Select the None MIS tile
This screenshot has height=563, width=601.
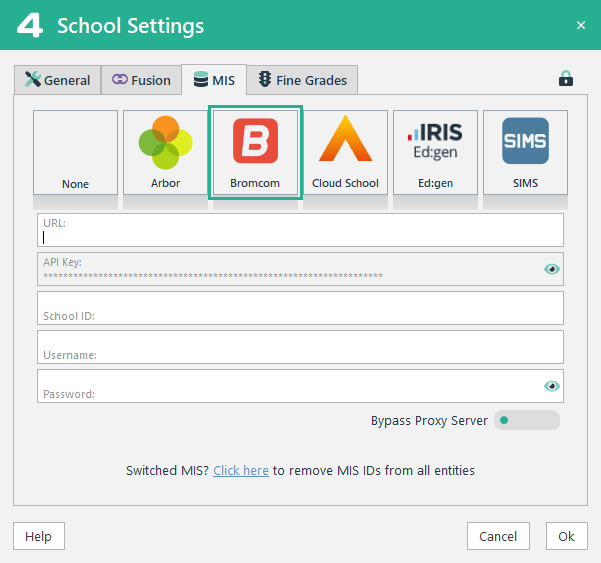(x=76, y=153)
